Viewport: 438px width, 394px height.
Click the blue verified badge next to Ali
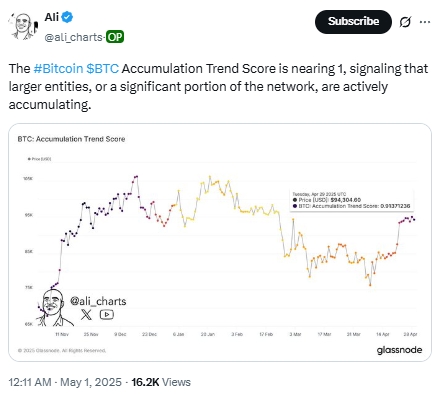click(x=68, y=17)
